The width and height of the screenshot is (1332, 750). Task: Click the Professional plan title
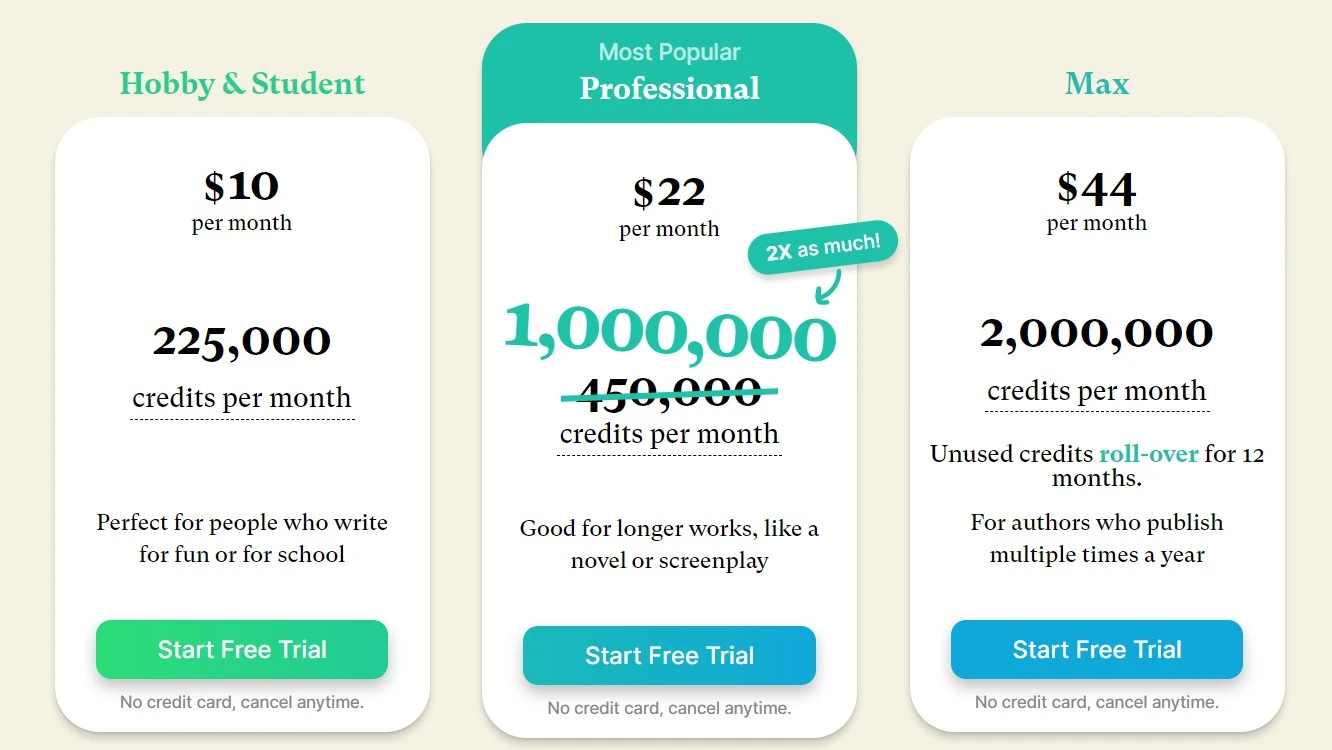coord(669,88)
